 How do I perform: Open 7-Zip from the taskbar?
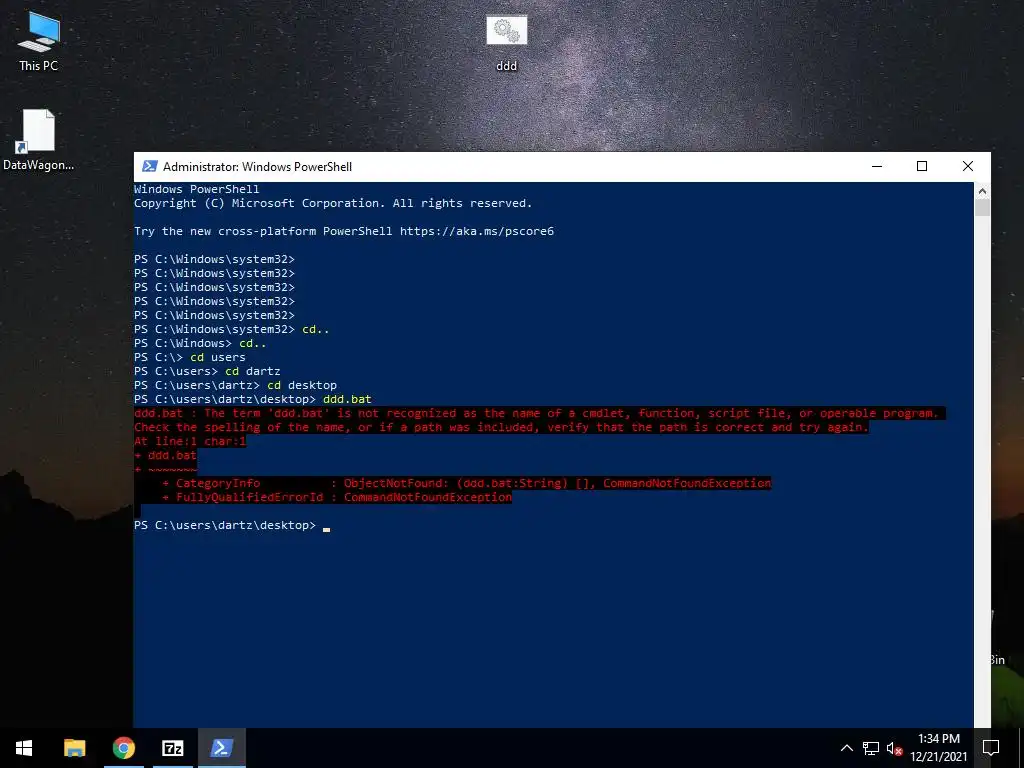[172, 748]
